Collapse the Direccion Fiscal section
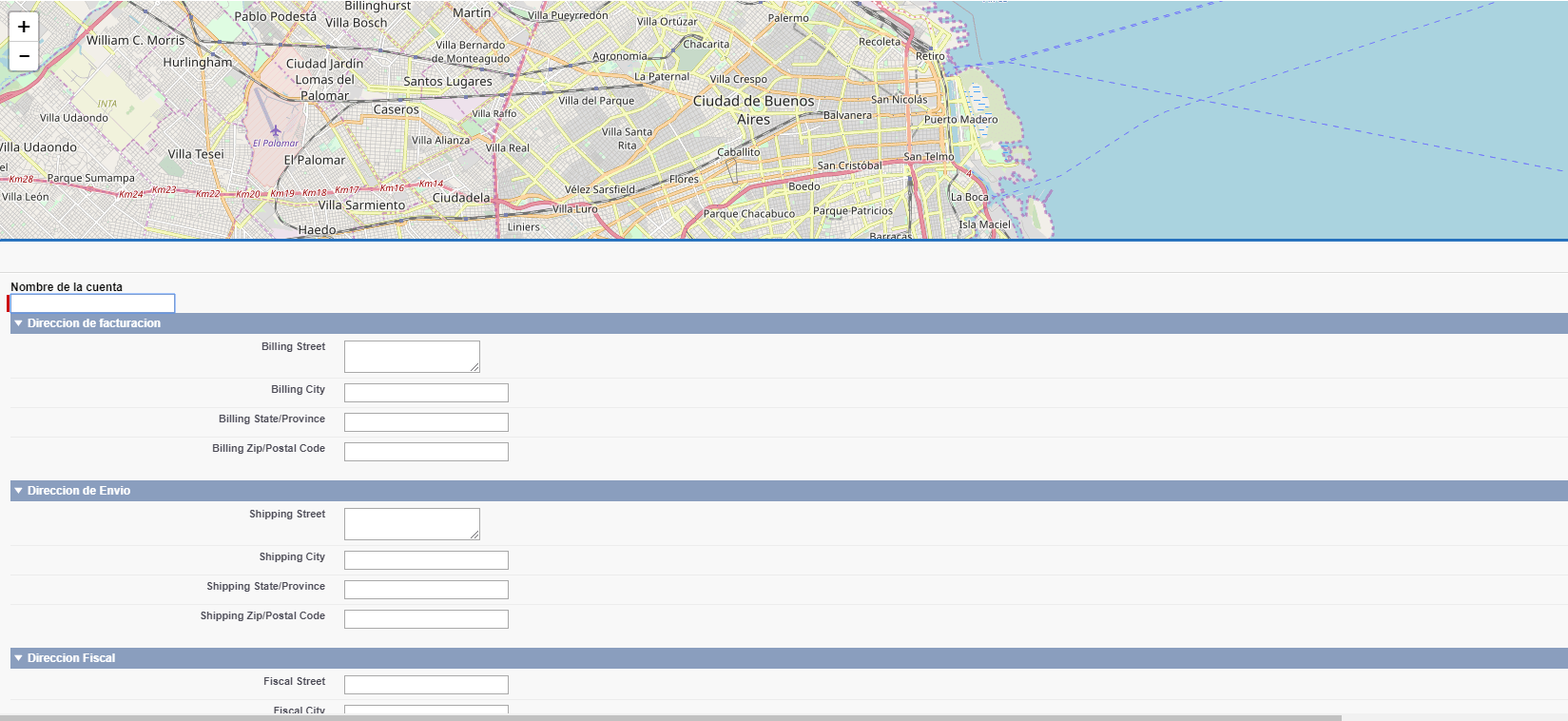Screen dimensions: 1568x721 point(18,658)
